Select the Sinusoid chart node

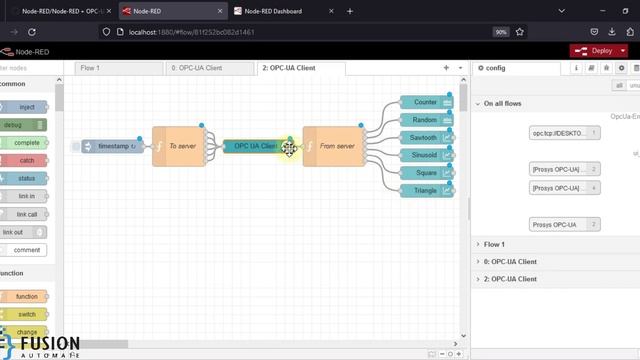pos(427,155)
